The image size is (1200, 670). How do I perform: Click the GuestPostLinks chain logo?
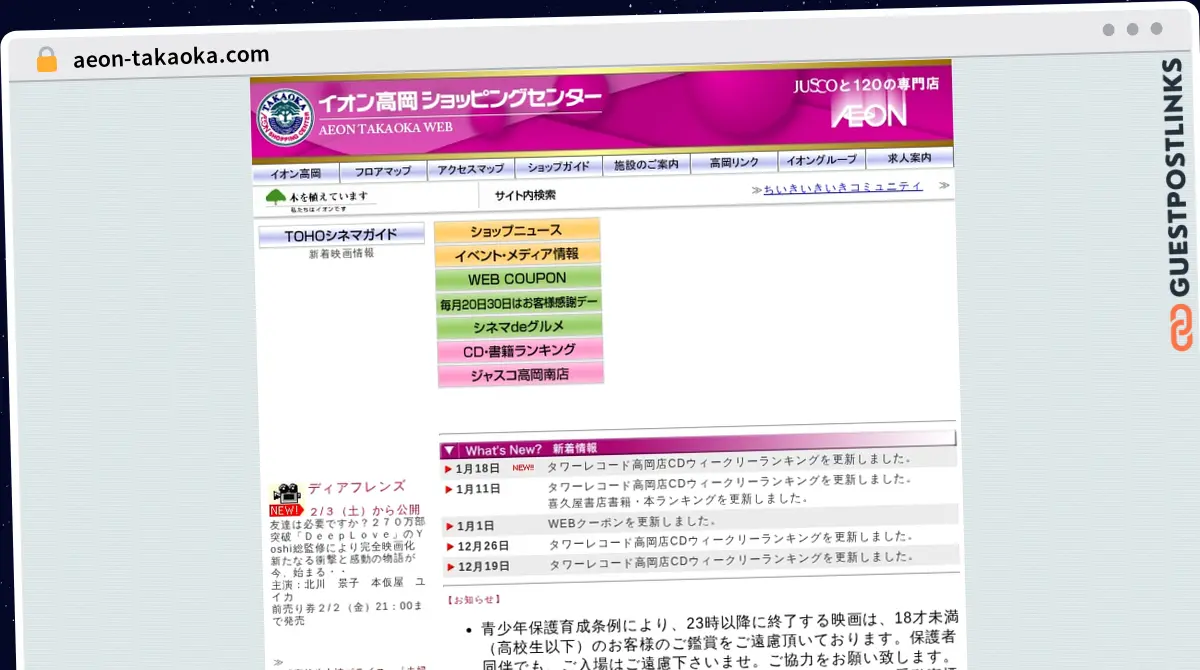[x=1181, y=330]
